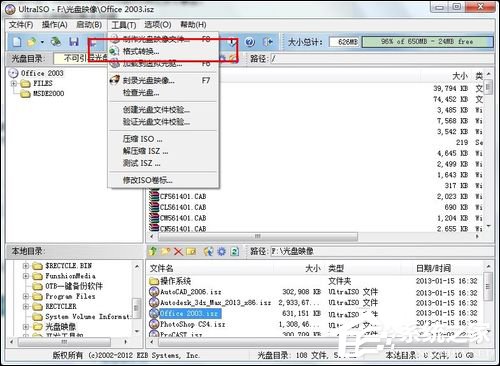The height and width of the screenshot is (366, 500).
Task: Click the MSDE2000 folder icon
Action: tap(25, 94)
